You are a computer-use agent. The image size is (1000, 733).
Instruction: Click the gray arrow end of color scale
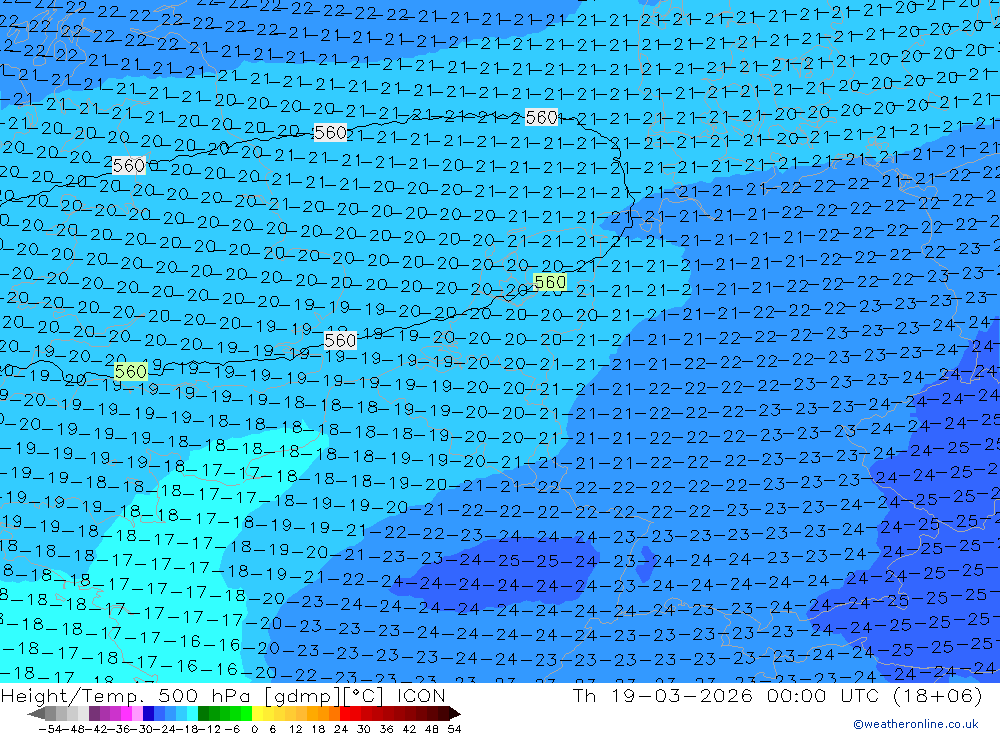click(36, 714)
